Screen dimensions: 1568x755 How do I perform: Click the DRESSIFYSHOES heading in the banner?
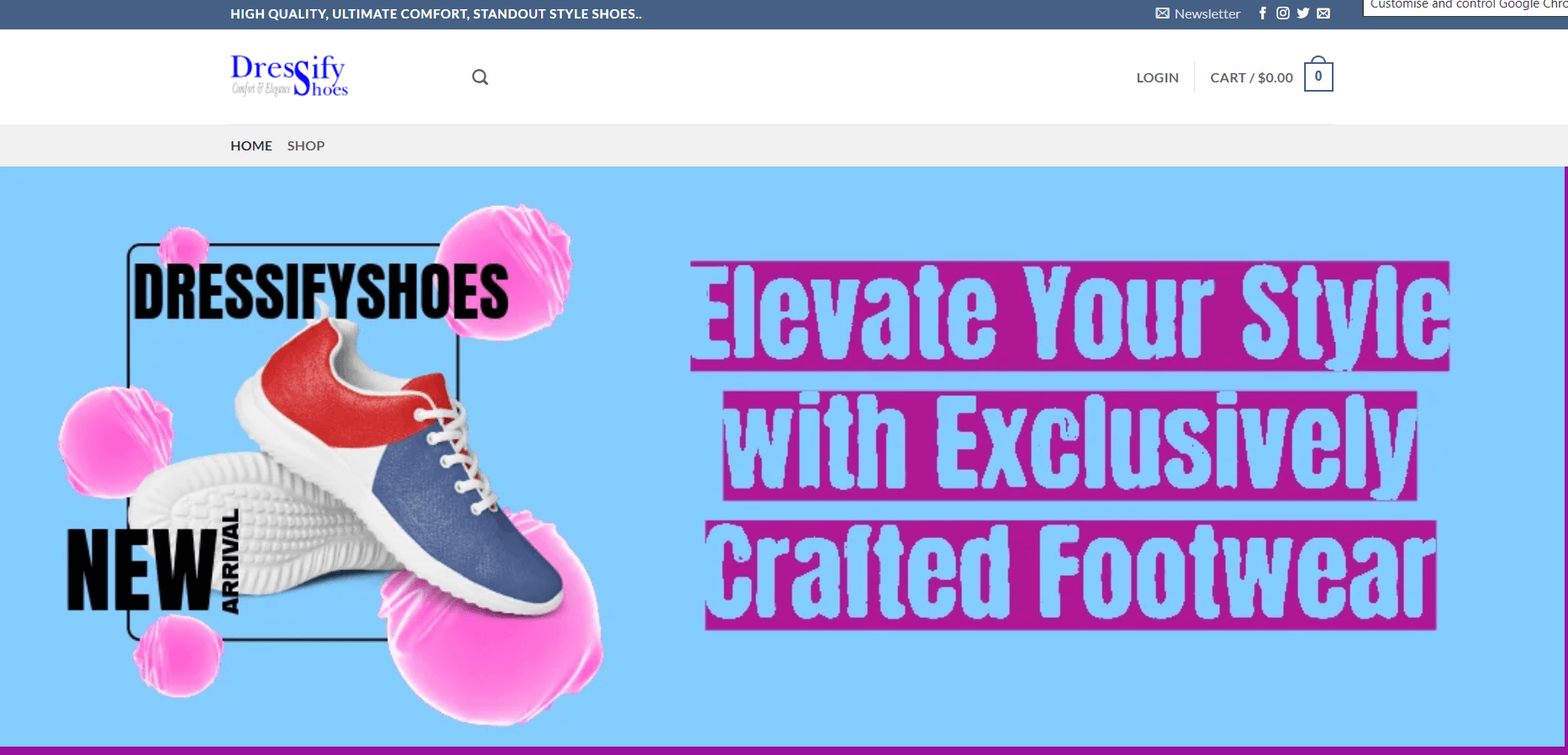pyautogui.click(x=321, y=292)
